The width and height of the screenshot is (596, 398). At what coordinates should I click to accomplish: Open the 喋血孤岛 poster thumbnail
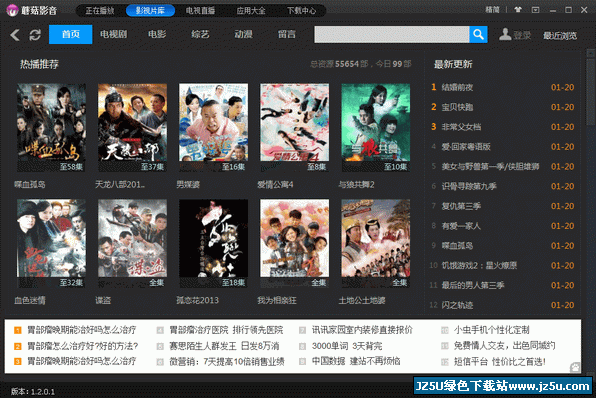click(51, 127)
